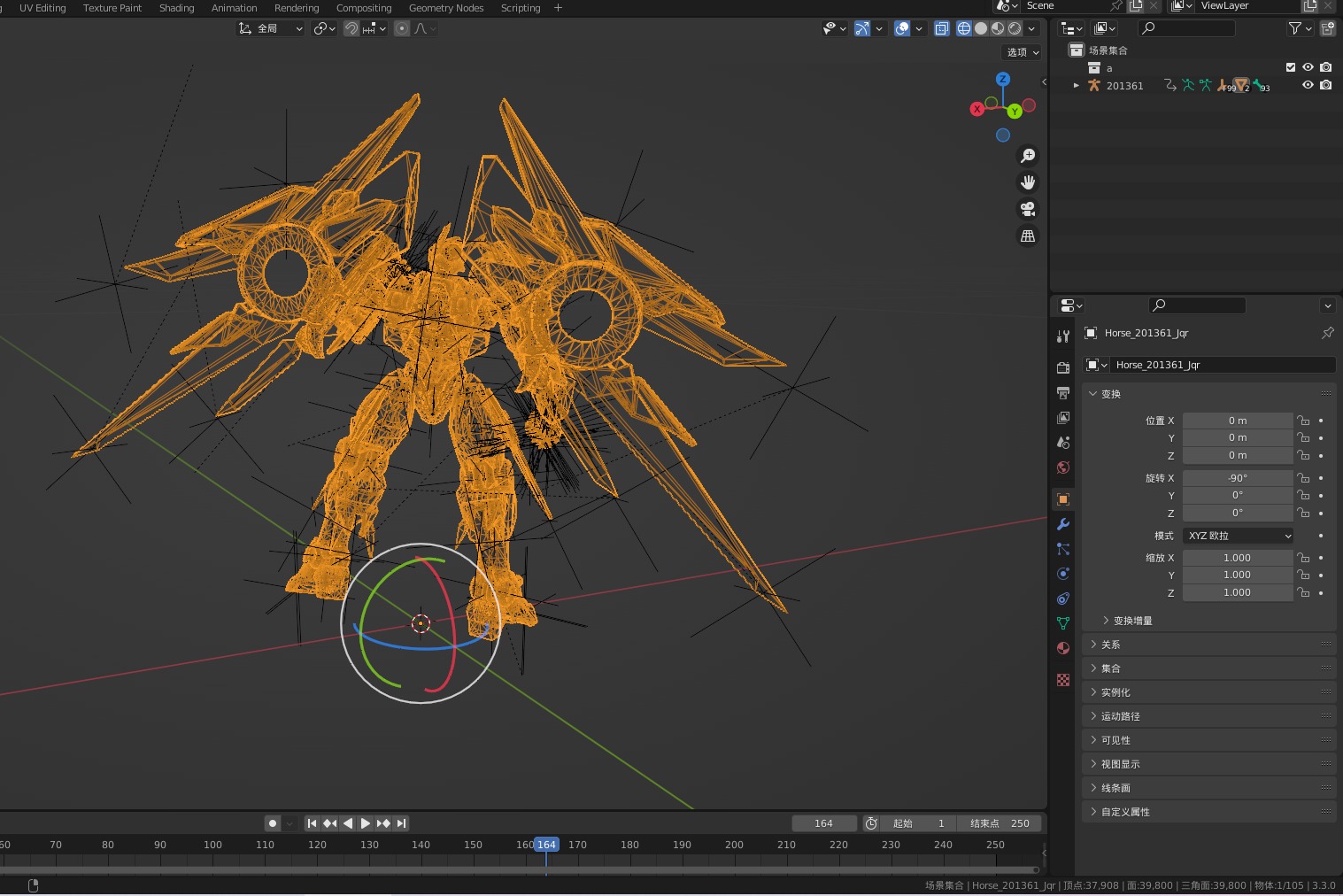The height and width of the screenshot is (896, 1343).
Task: Open the snapping options dropdown
Action: (x=375, y=28)
